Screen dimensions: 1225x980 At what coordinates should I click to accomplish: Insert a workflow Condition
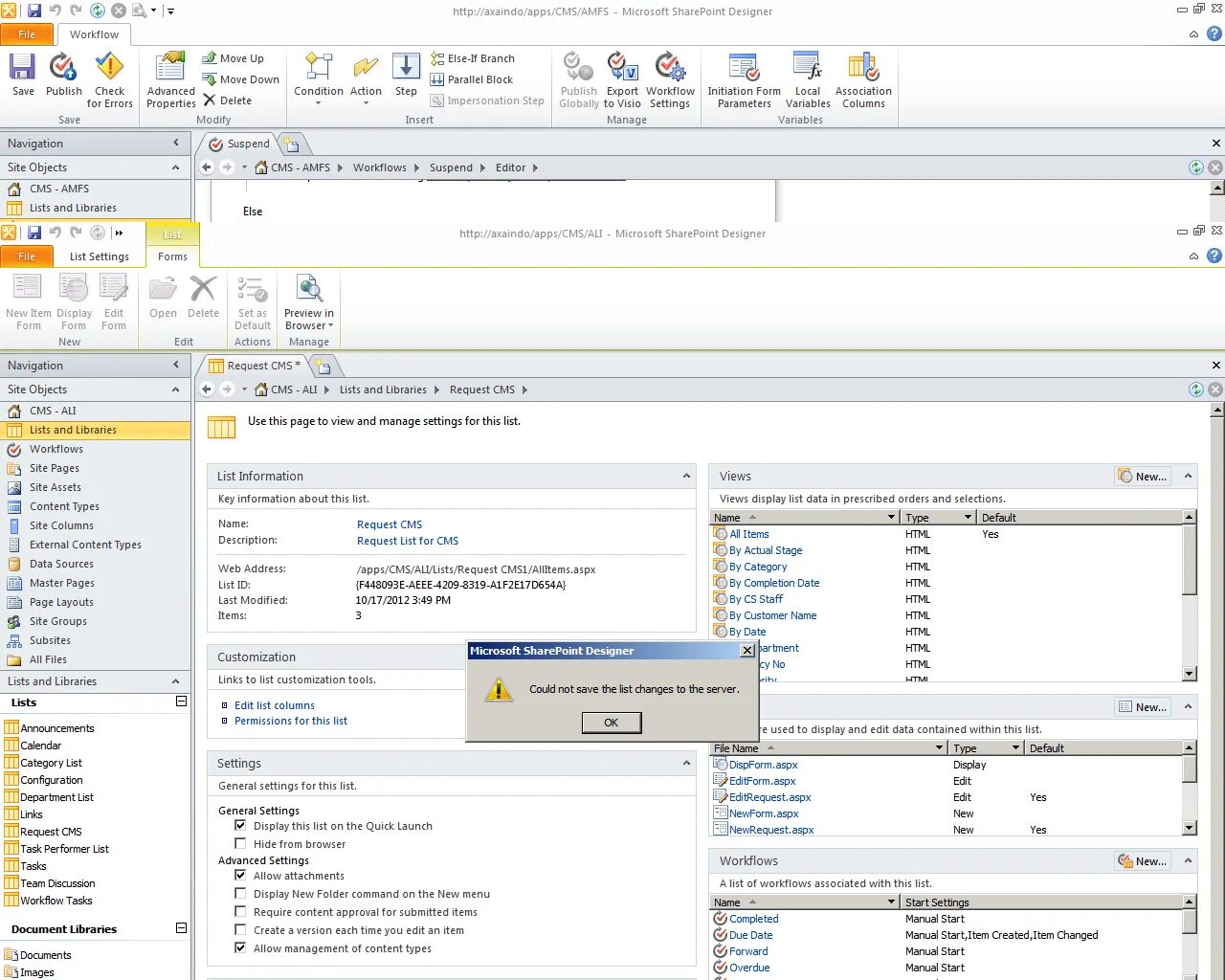(318, 78)
